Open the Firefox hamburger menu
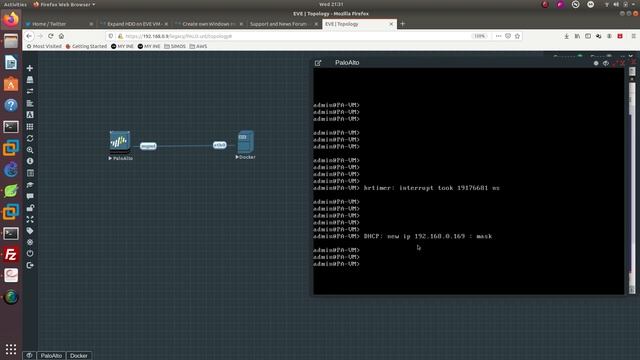Image resolution: width=640 pixels, height=360 pixels. coord(633,36)
